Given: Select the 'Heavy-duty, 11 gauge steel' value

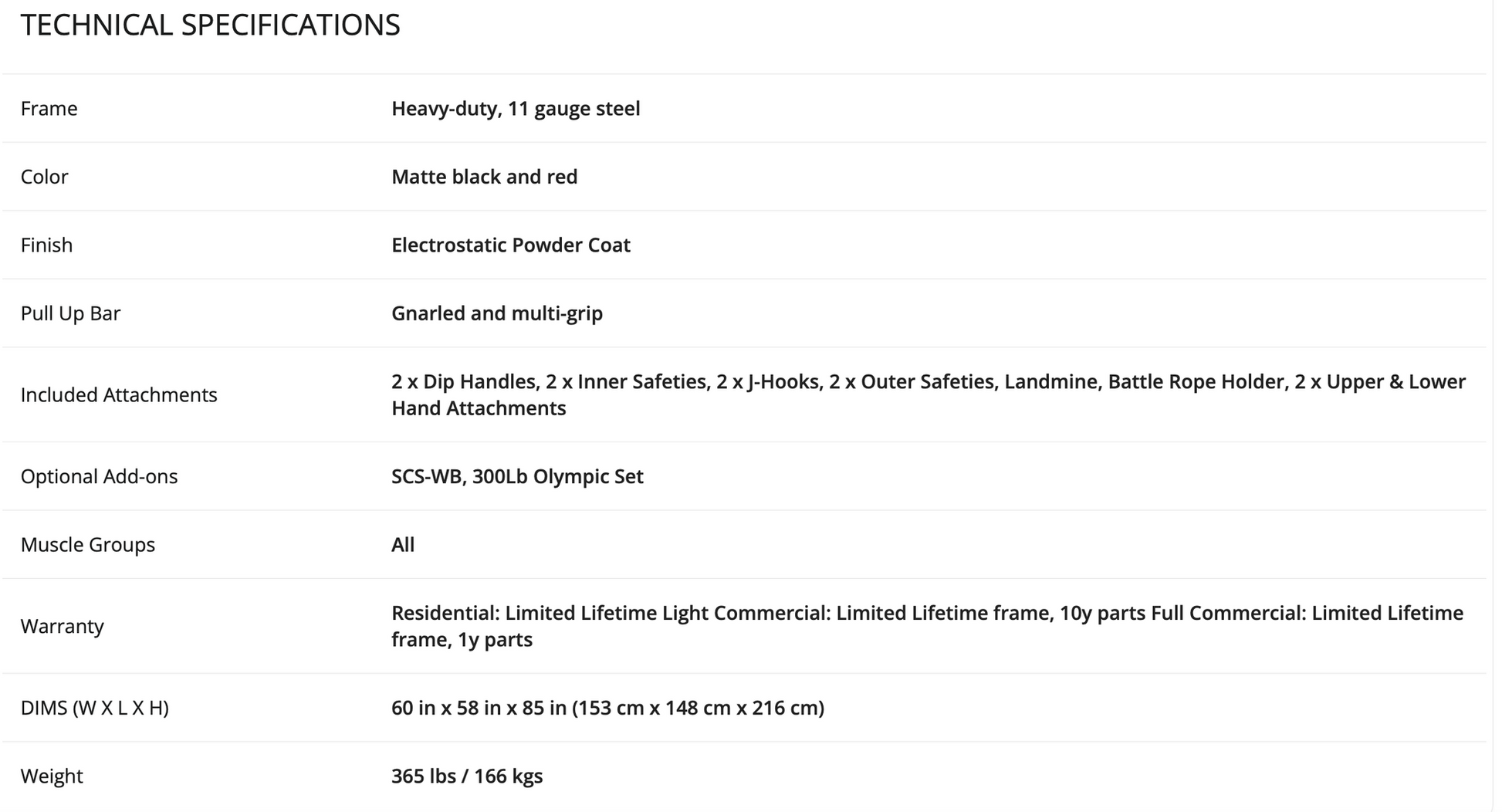Looking at the screenshot, I should [515, 109].
